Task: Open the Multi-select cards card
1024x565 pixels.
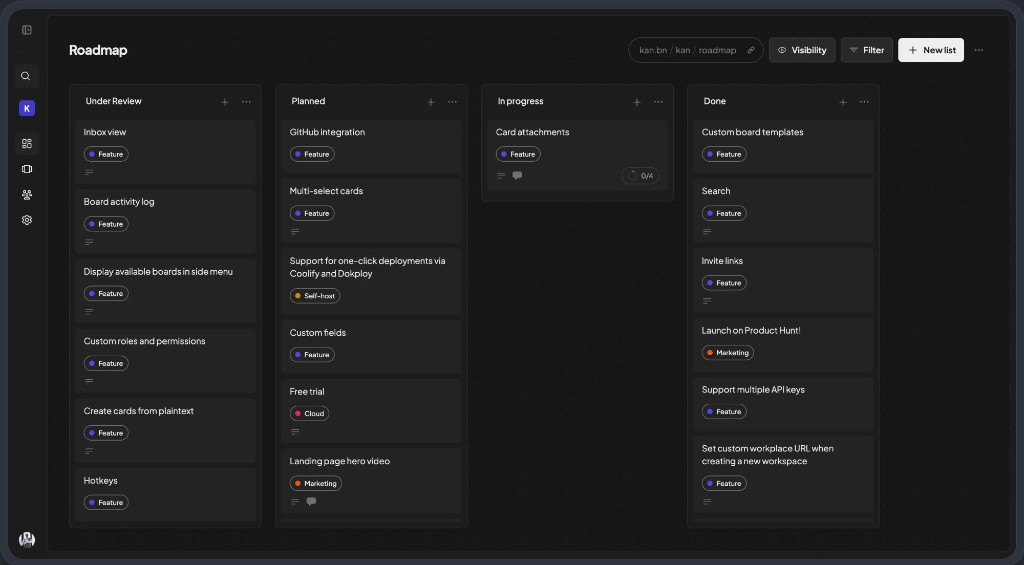Action: point(372,210)
